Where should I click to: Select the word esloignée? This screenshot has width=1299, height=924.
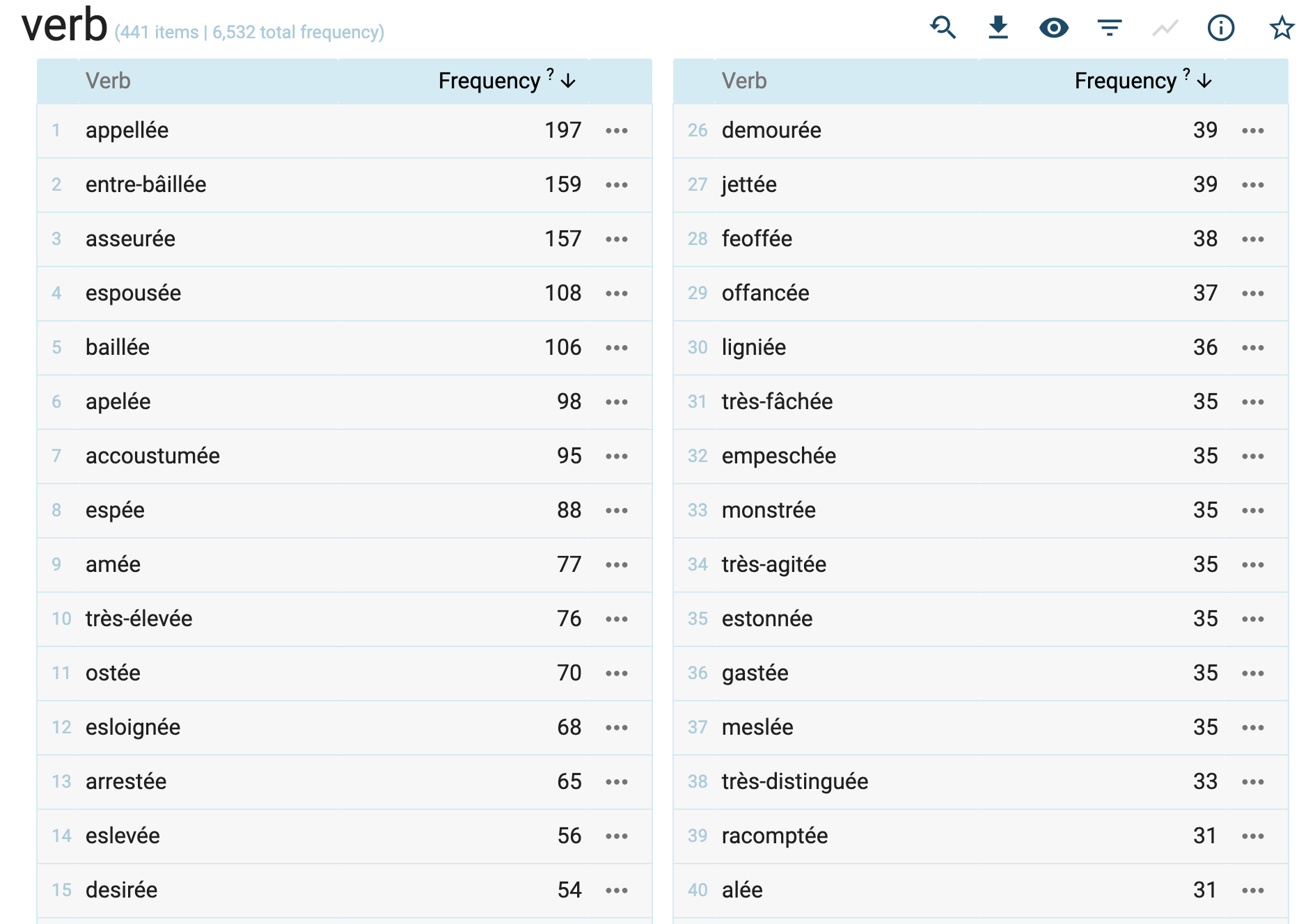(x=133, y=728)
